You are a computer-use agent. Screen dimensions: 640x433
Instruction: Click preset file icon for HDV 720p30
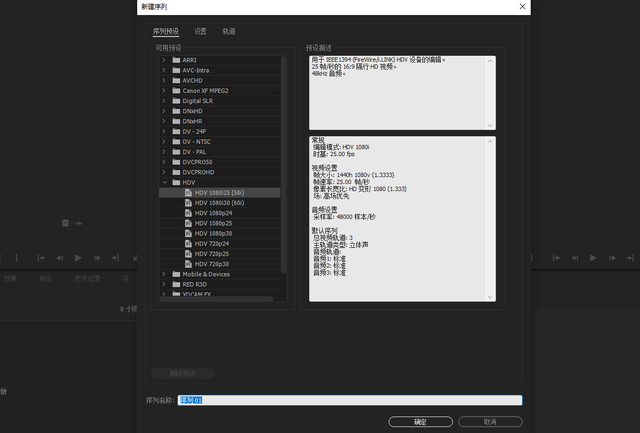click(x=188, y=264)
